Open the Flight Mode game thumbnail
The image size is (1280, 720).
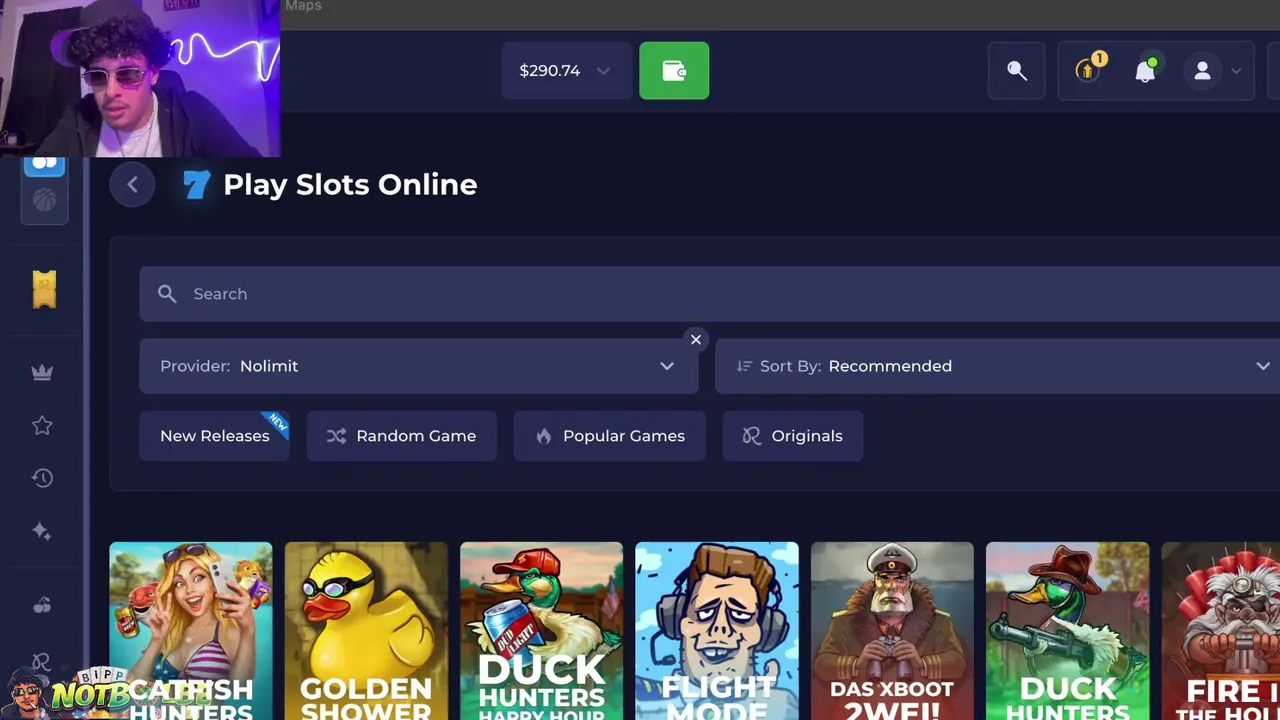[717, 631]
